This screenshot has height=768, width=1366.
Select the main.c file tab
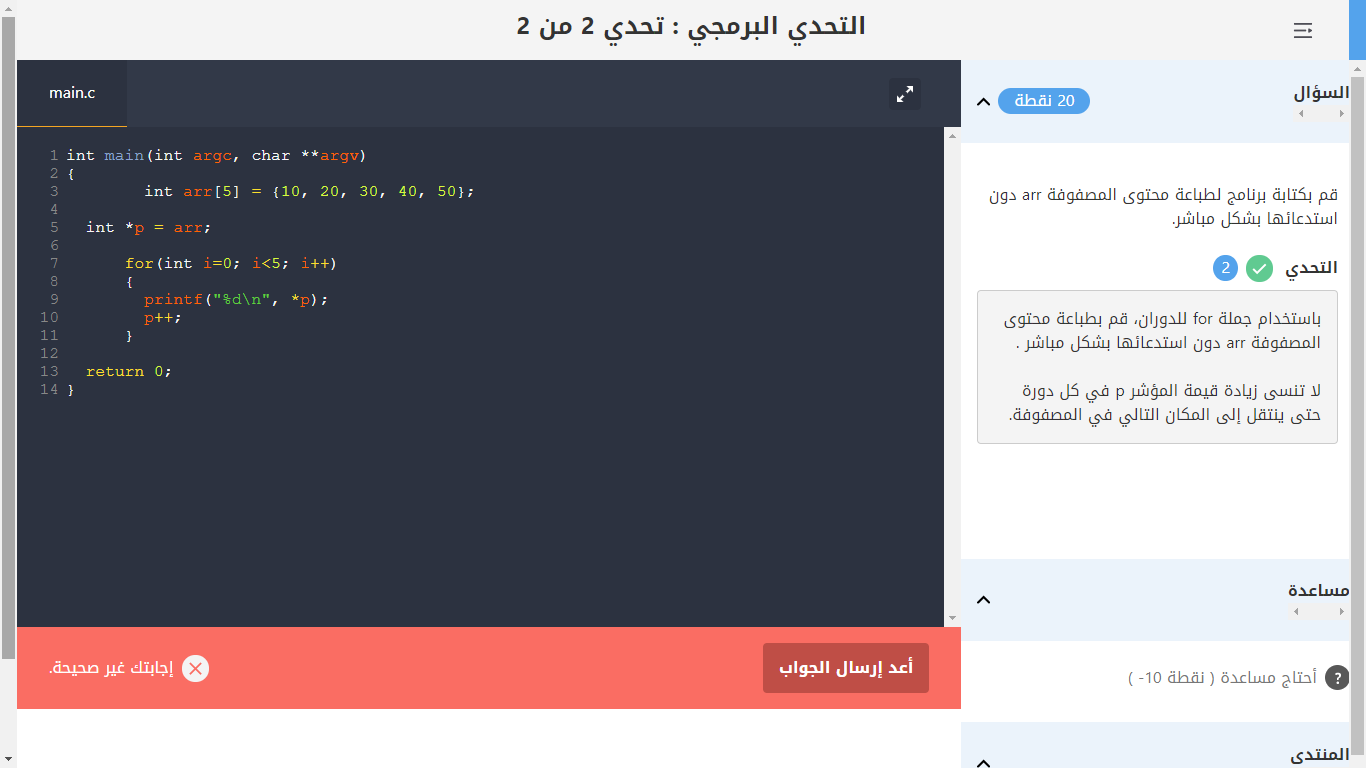[x=72, y=93]
